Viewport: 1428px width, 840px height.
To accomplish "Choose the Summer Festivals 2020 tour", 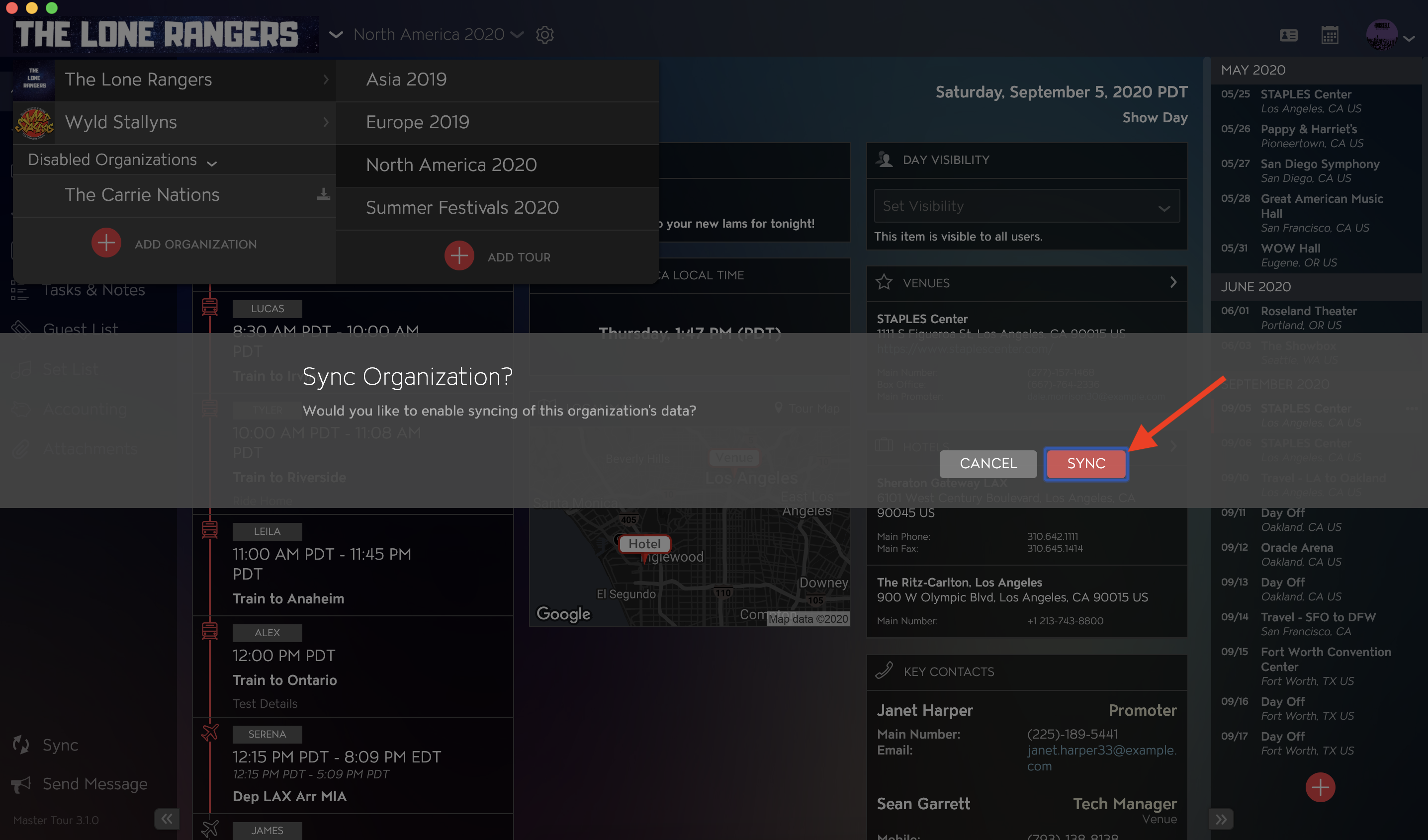I will click(x=498, y=208).
